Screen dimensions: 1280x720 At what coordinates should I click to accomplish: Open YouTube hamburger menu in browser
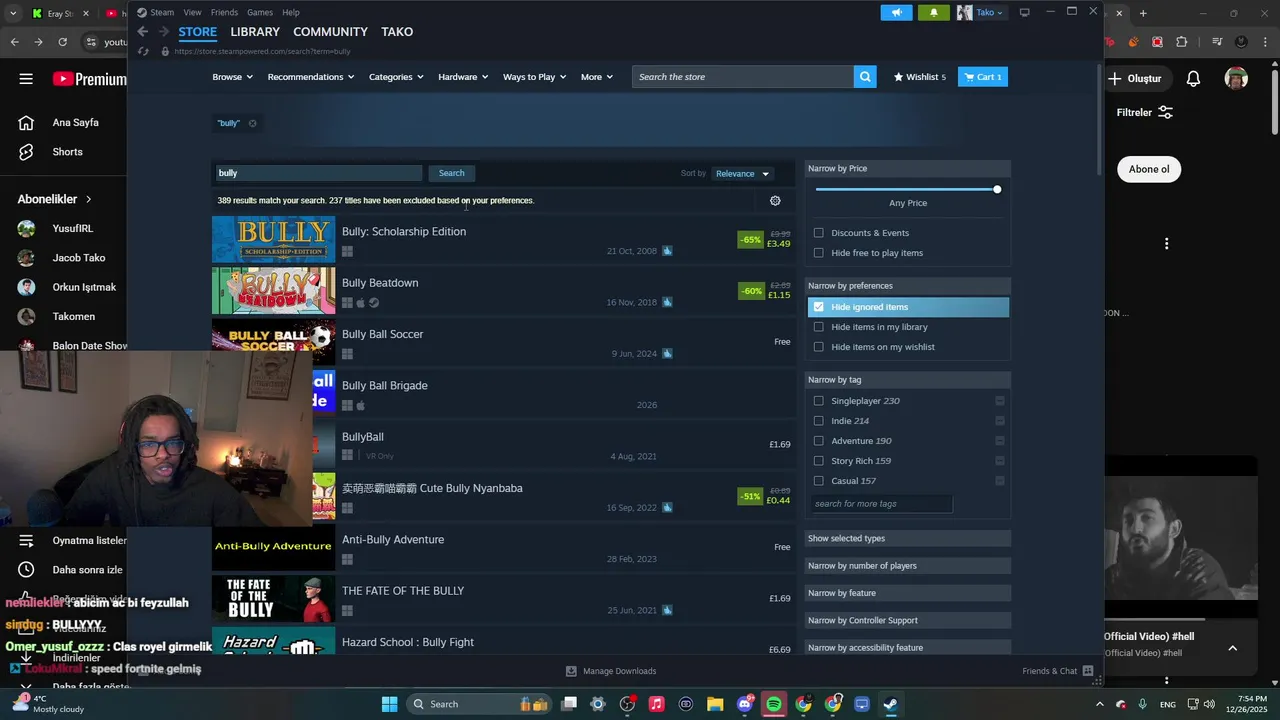(x=26, y=79)
